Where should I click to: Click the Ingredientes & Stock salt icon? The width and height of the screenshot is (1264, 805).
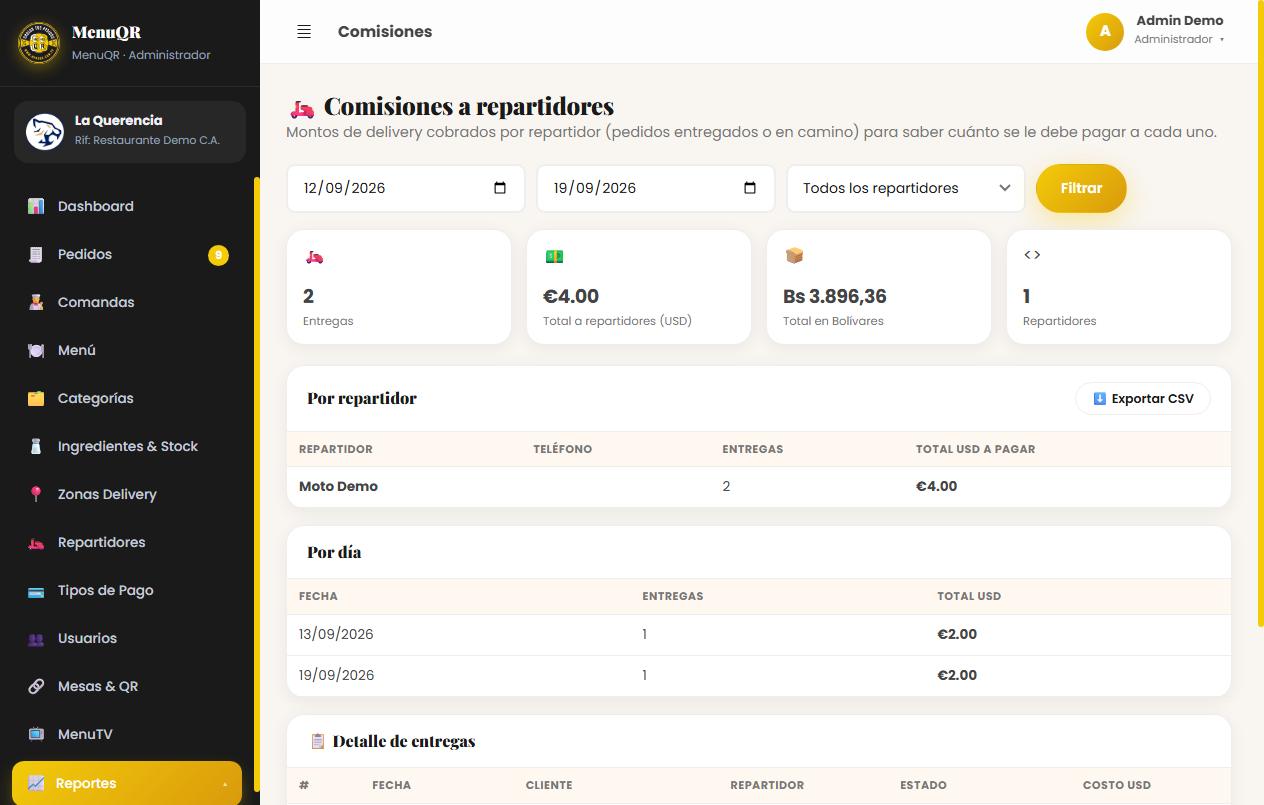[36, 446]
